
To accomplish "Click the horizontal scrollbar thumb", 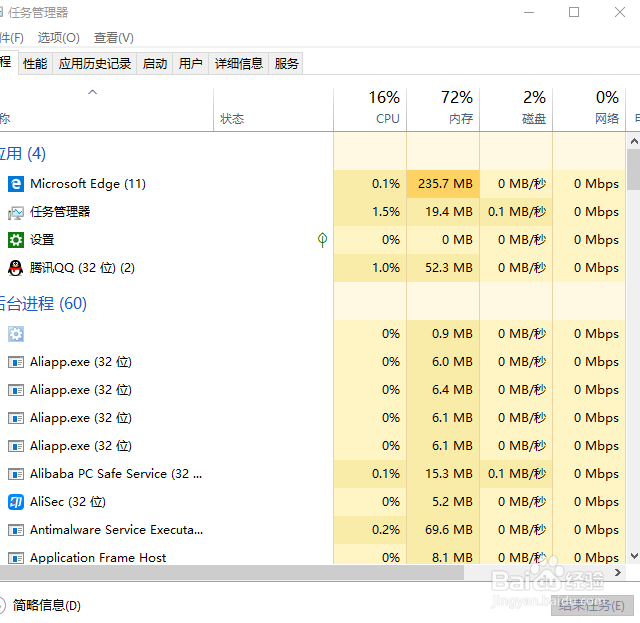I will [232, 573].
